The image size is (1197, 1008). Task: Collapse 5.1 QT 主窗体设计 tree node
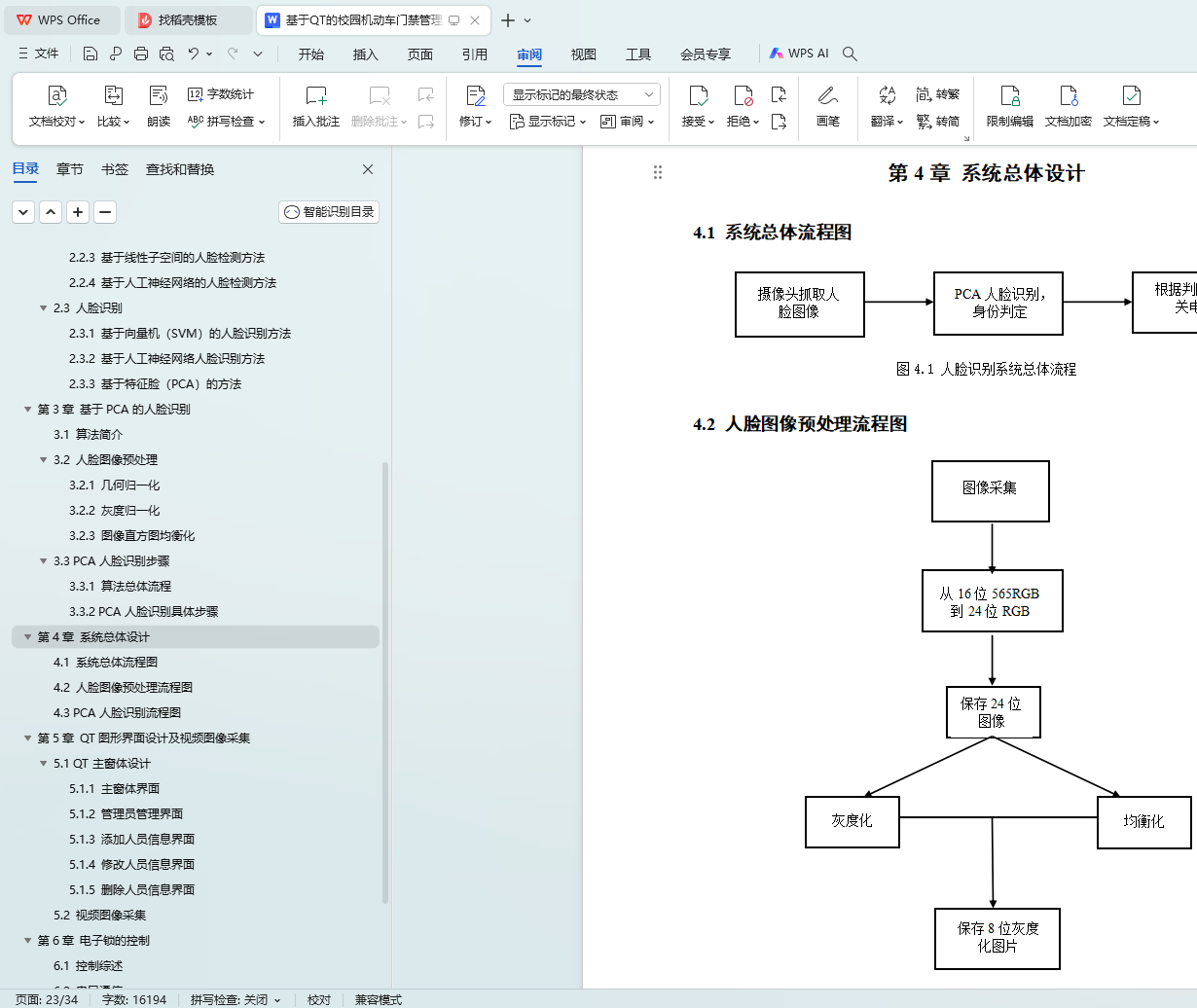point(44,764)
